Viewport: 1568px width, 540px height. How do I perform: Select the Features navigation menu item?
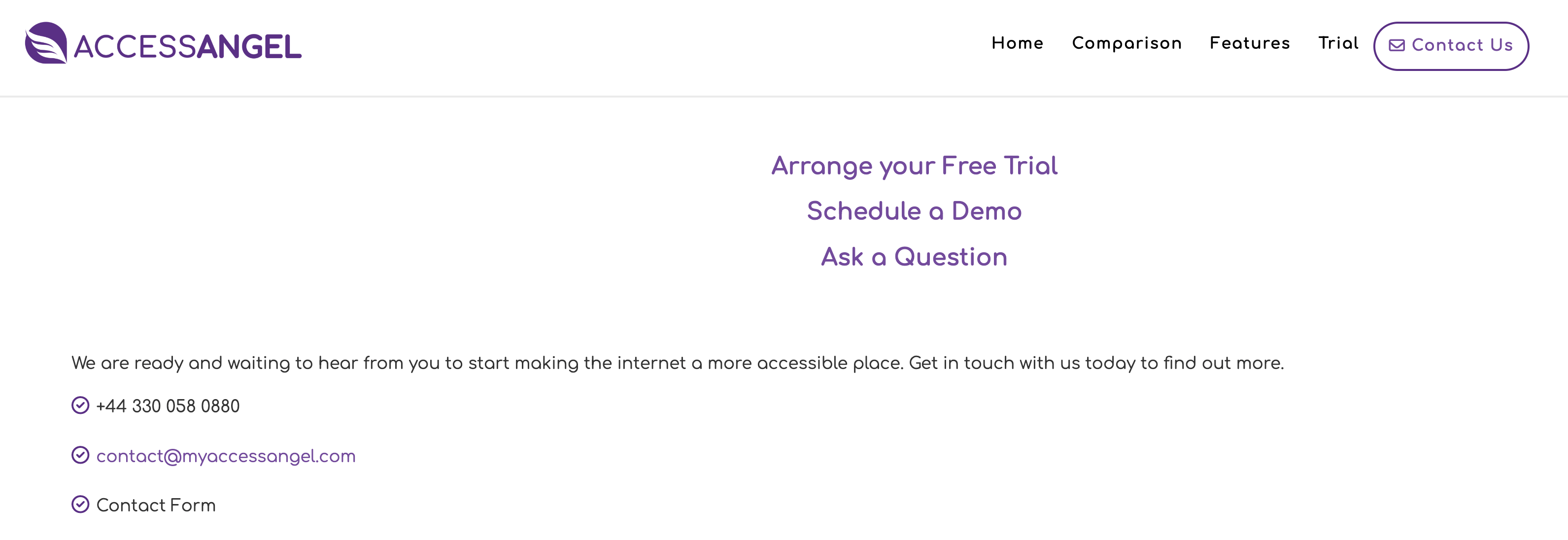(x=1249, y=44)
